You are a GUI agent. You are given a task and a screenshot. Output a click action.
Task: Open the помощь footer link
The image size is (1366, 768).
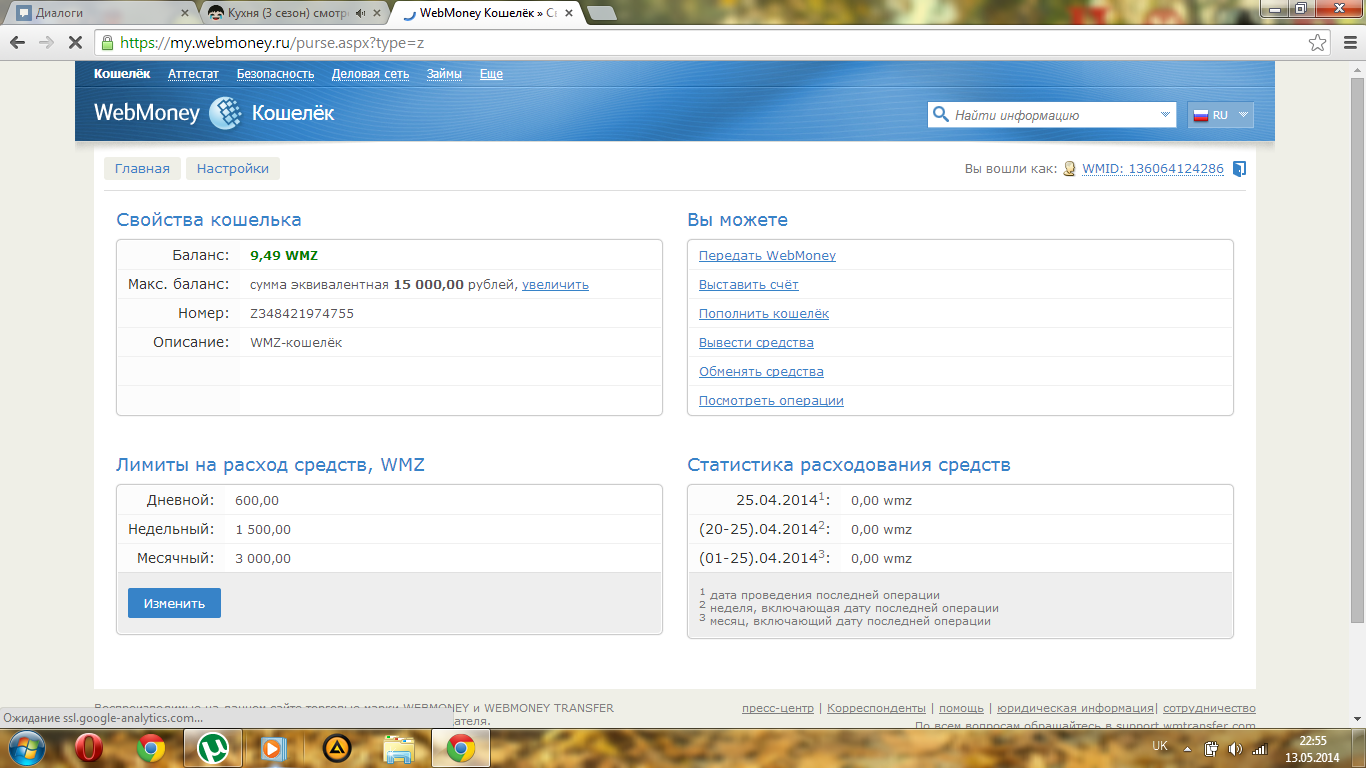click(961, 708)
